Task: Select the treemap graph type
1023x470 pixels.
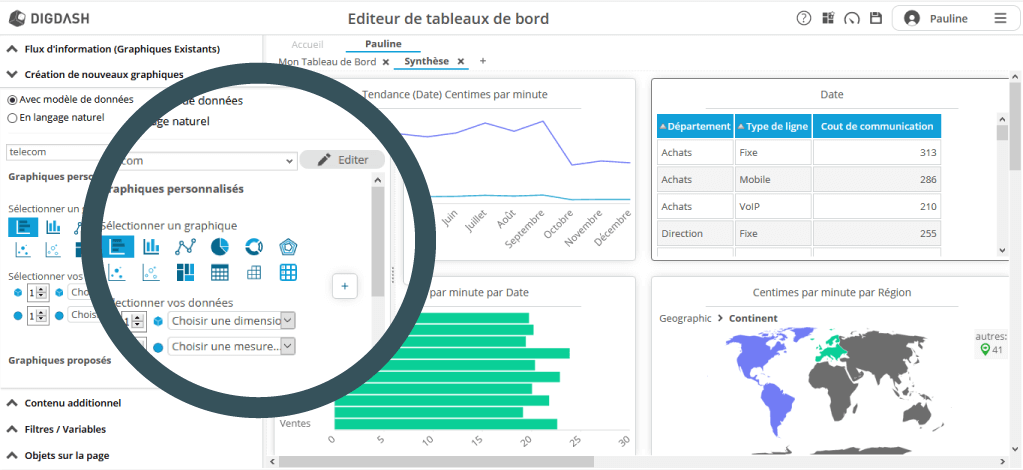Action: [186, 272]
